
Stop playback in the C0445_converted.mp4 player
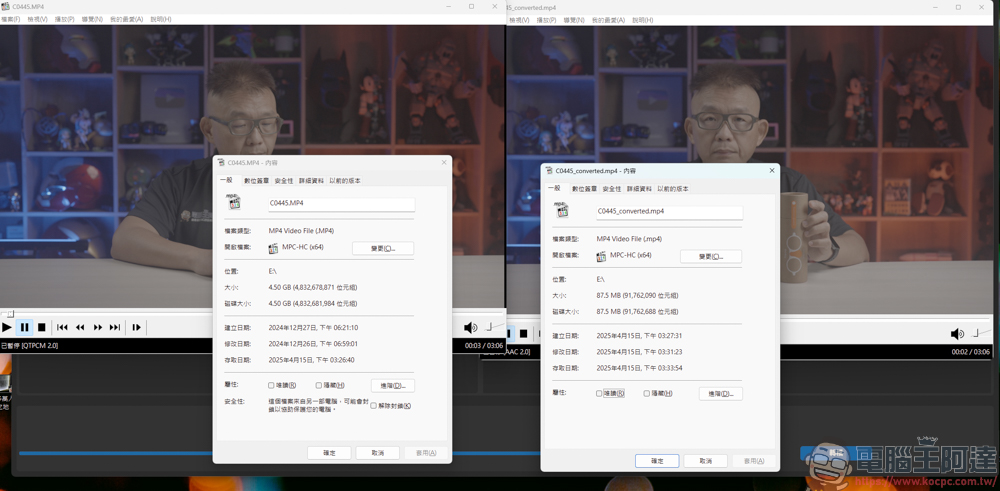[523, 333]
